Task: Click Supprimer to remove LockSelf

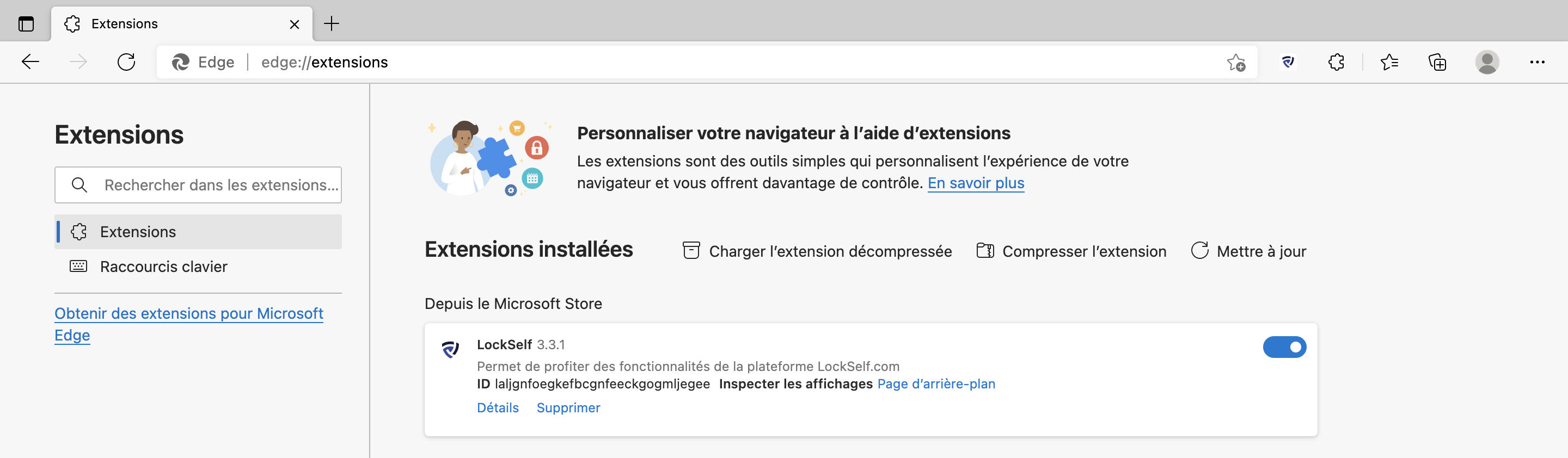Action: [568, 407]
